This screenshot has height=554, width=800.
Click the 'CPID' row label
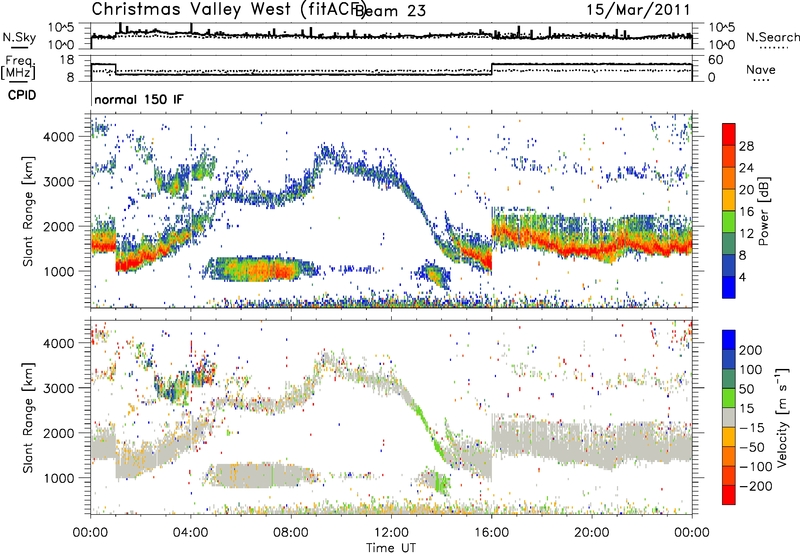22,95
